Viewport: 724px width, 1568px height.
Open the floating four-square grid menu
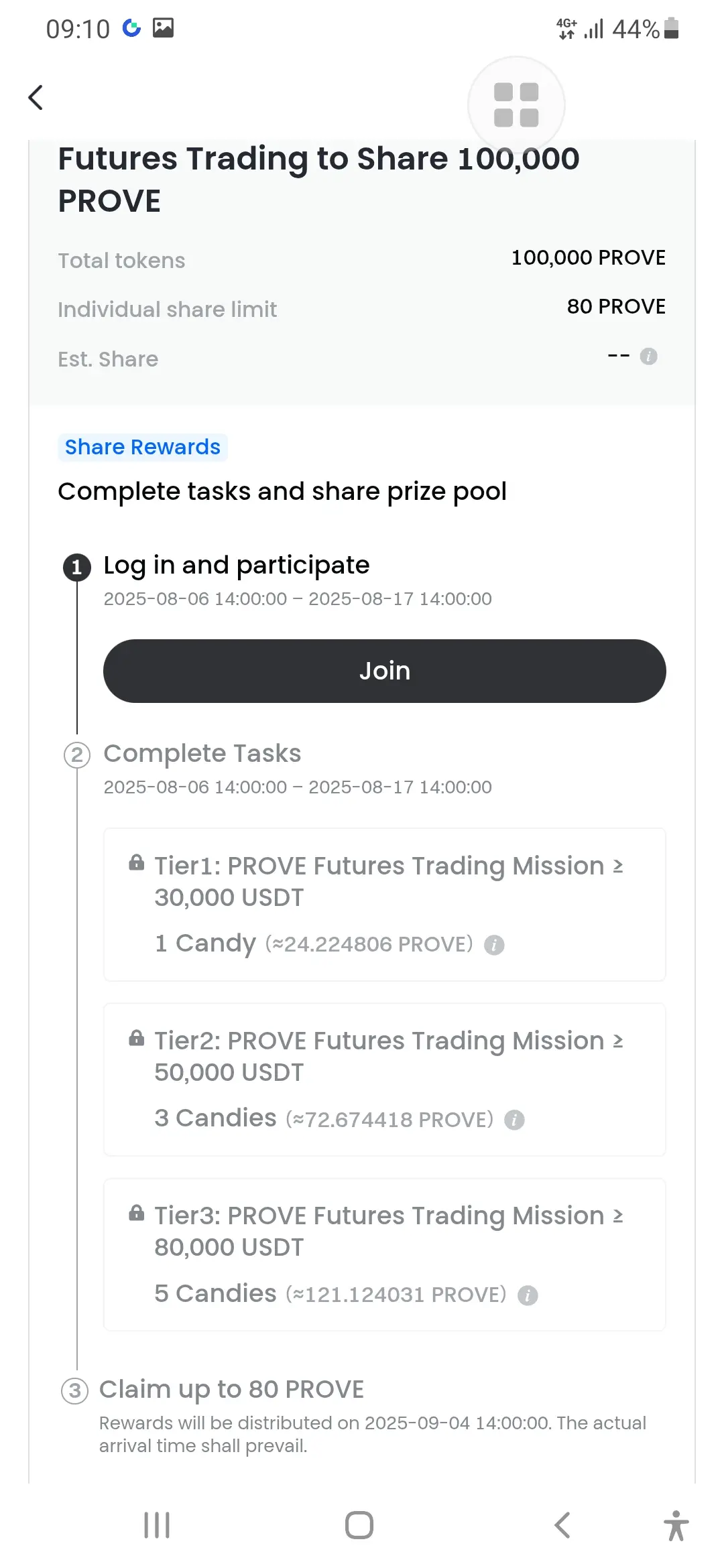(x=516, y=105)
